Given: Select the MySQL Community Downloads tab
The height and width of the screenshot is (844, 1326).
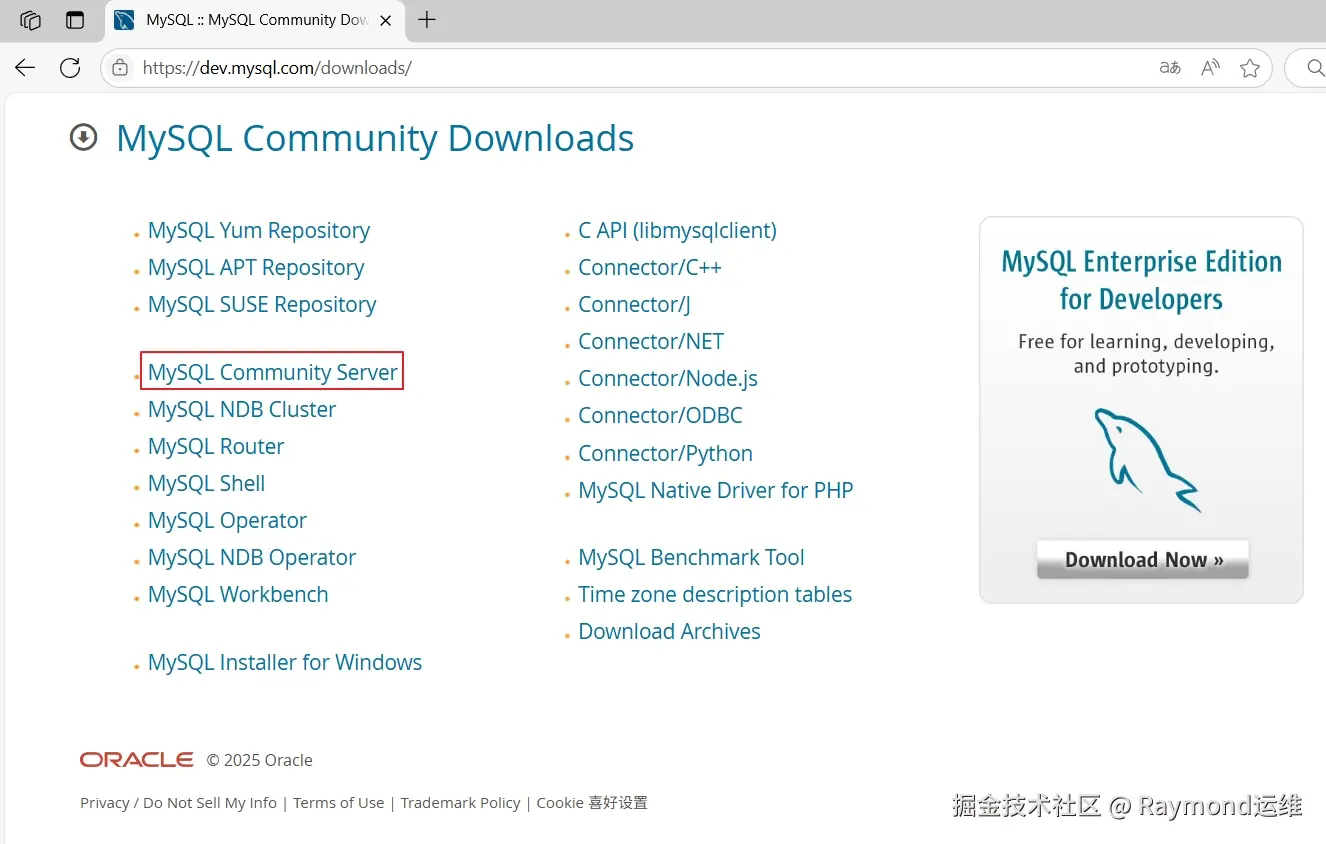Looking at the screenshot, I should [x=254, y=20].
